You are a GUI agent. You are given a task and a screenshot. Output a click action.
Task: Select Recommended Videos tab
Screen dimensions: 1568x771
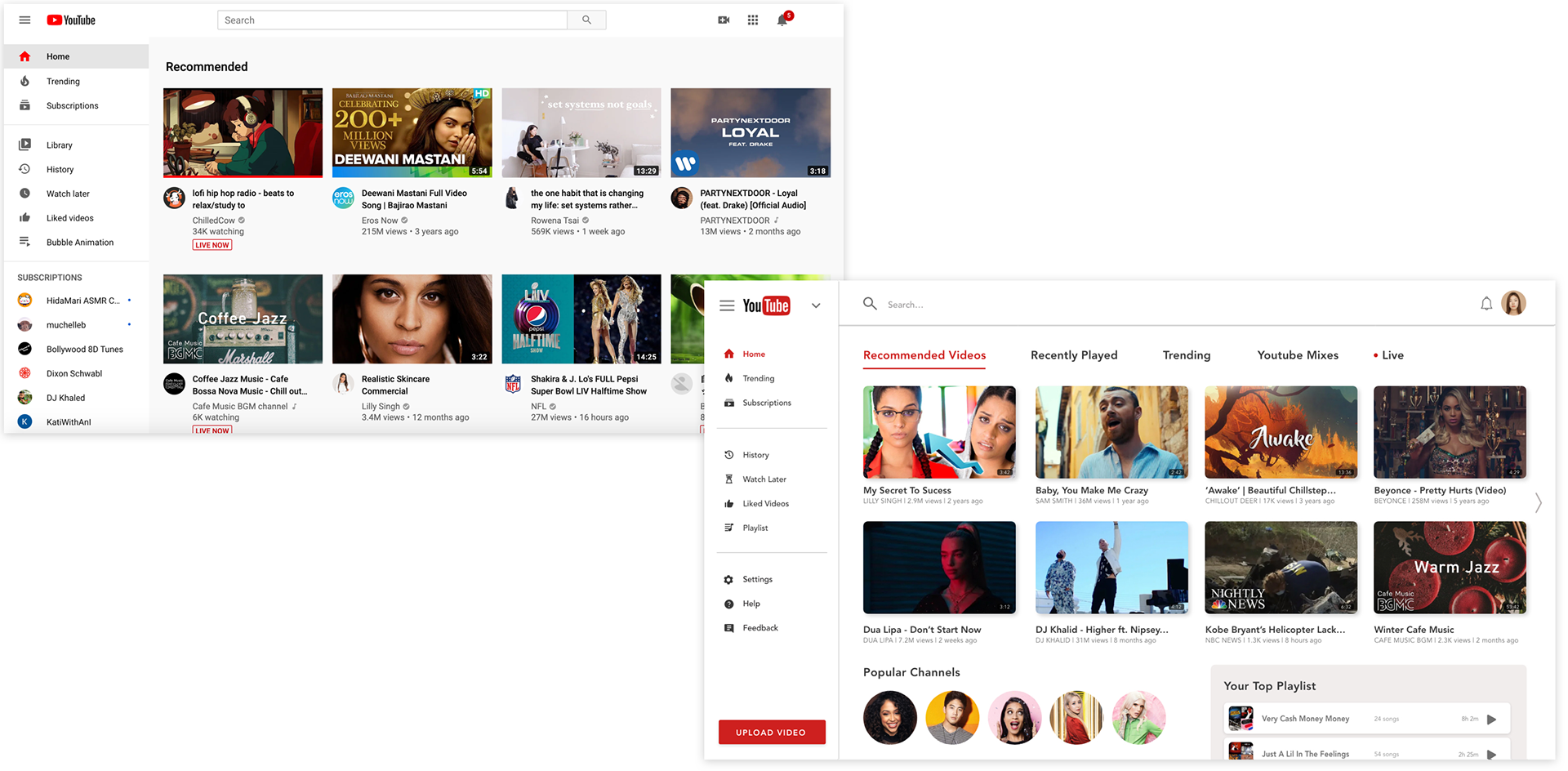click(x=924, y=355)
